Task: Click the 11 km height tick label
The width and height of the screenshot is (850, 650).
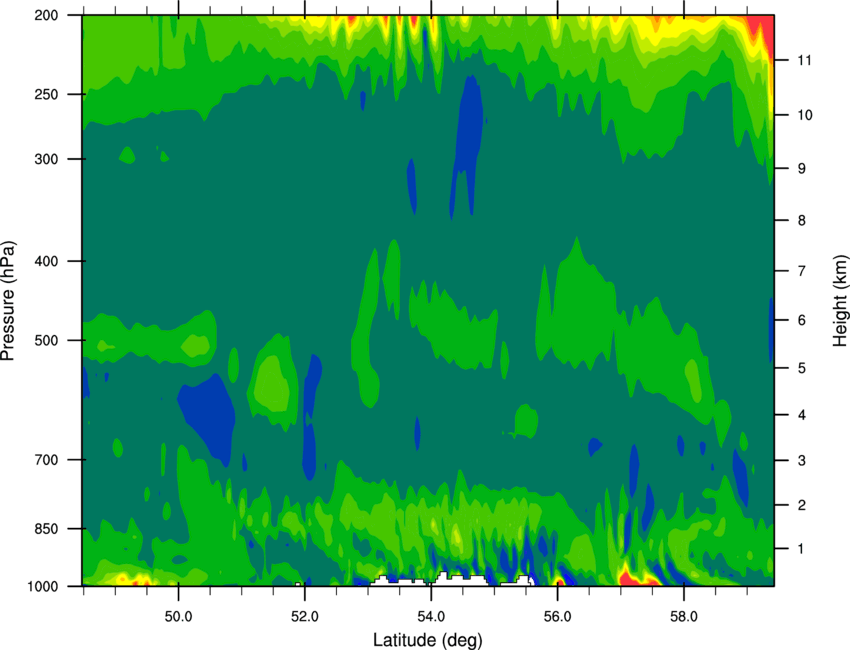Action: [804, 60]
